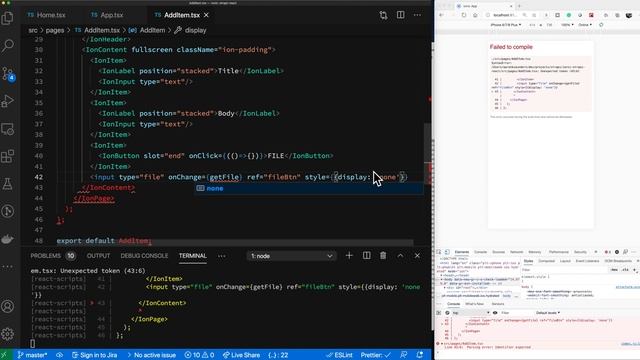This screenshot has height=360, width=640.
Task: Click the pages breadcrumb segment
Action: [x=55, y=30]
